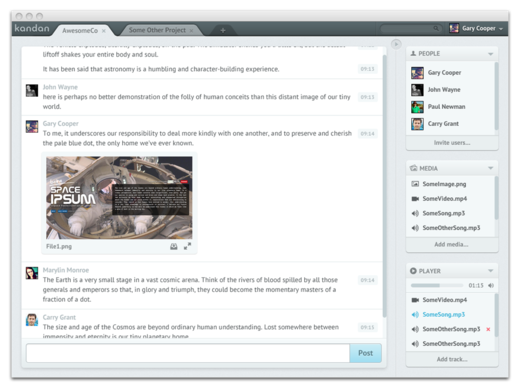Focus the chat message input field
Image resolution: width=520 pixels, height=389 pixels.
tap(188, 353)
